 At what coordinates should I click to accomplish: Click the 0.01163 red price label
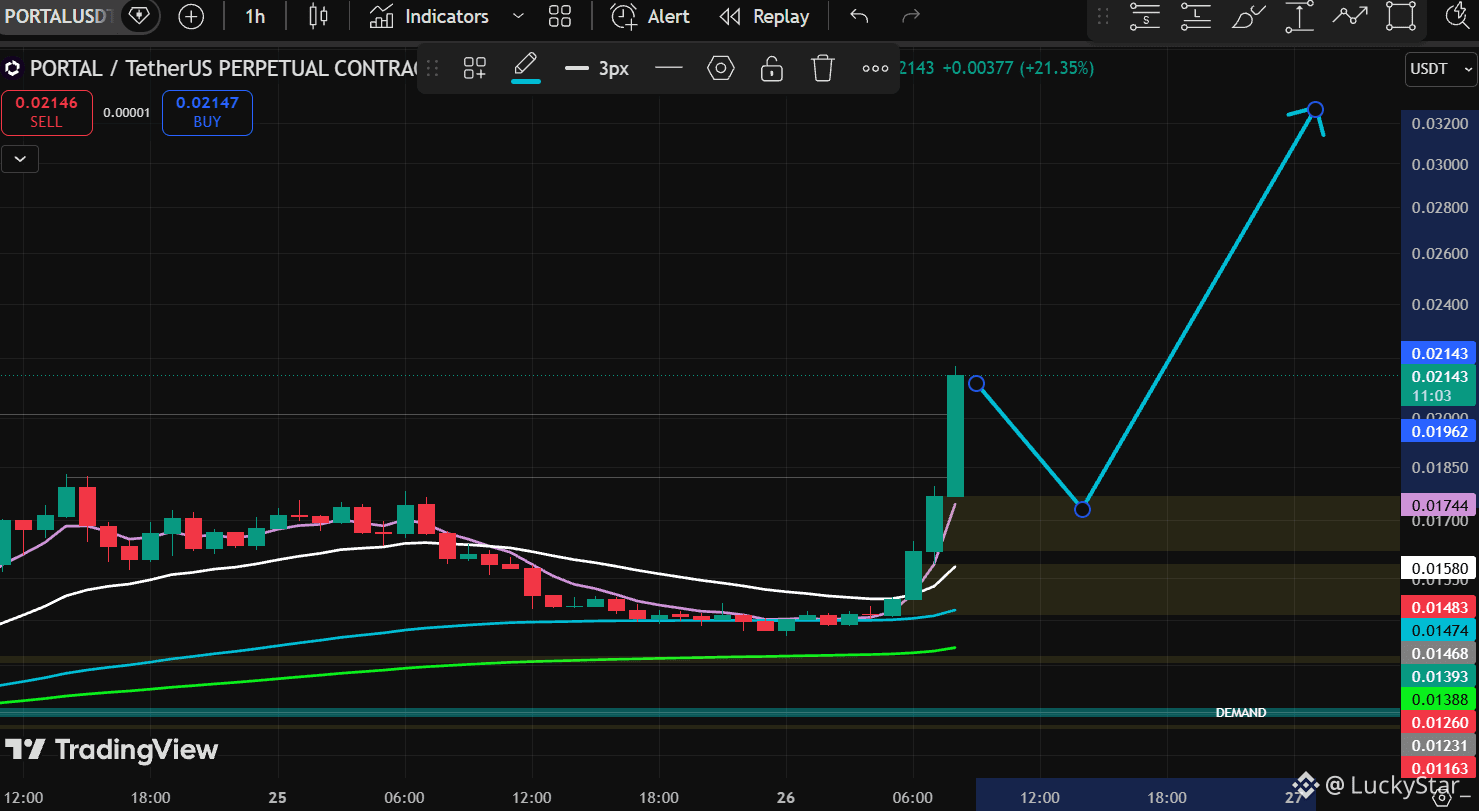click(1439, 768)
